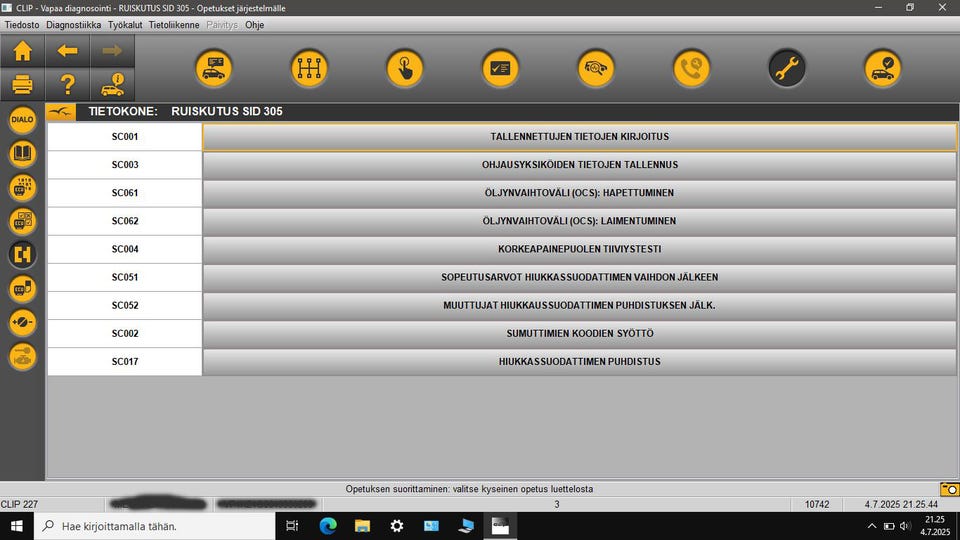Select ÖLJYNVAIHTOVÄLI (OCS): LAIMENTUMINEN
Viewport: 960px width, 540px height.
tap(579, 221)
